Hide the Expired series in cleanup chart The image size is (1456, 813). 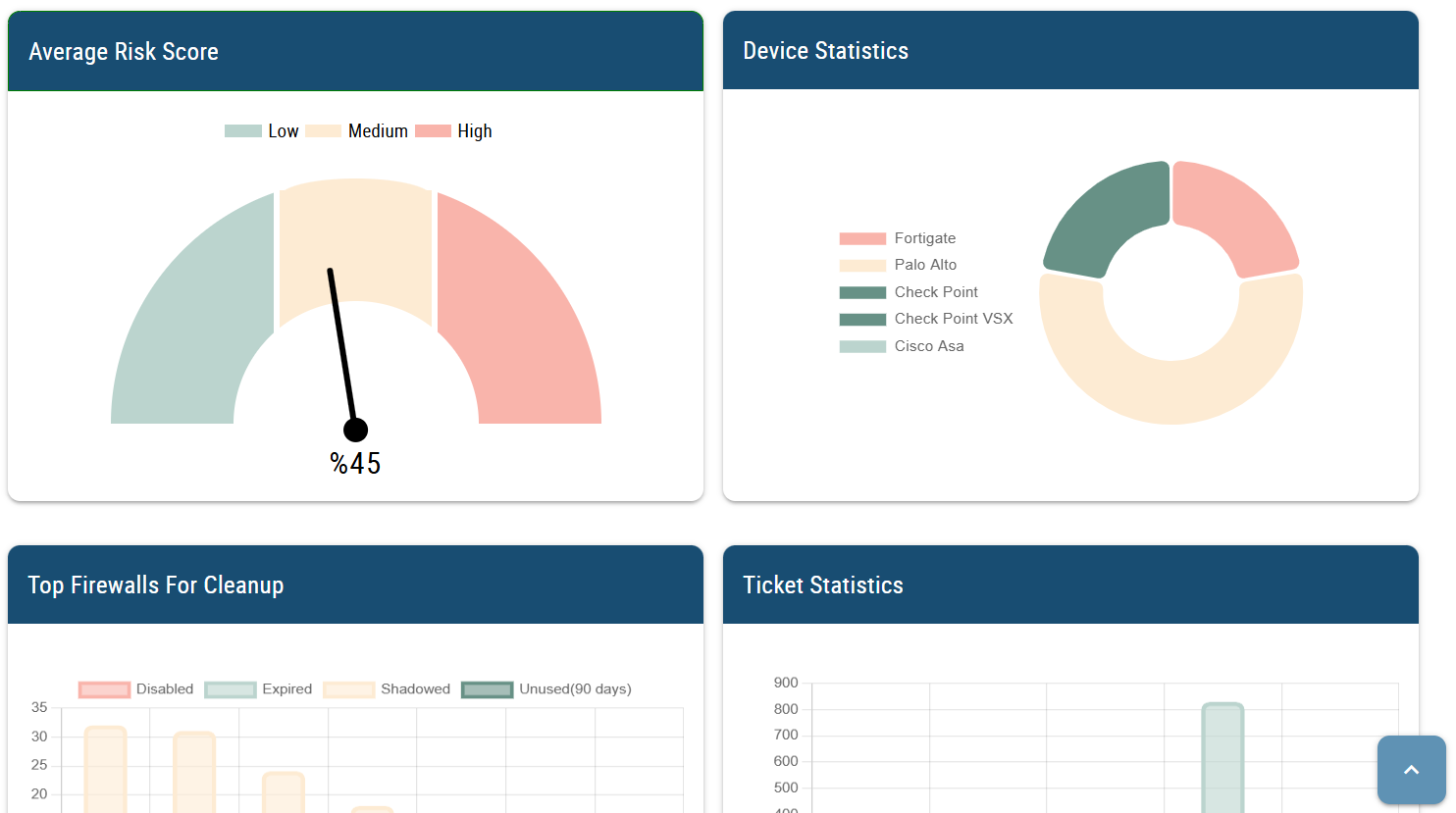230,688
